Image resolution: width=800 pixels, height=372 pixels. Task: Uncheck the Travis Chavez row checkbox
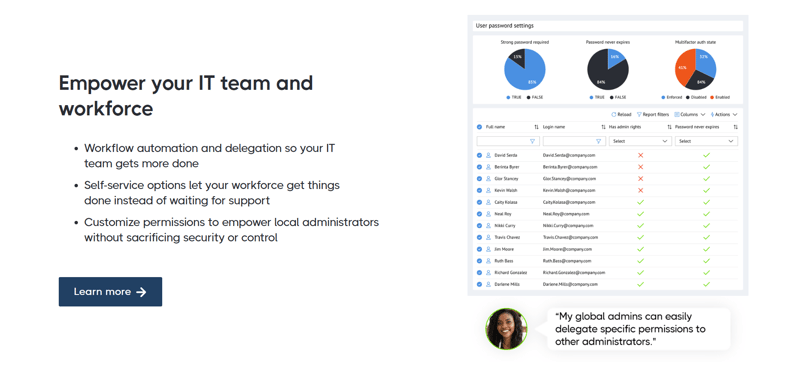pos(479,237)
